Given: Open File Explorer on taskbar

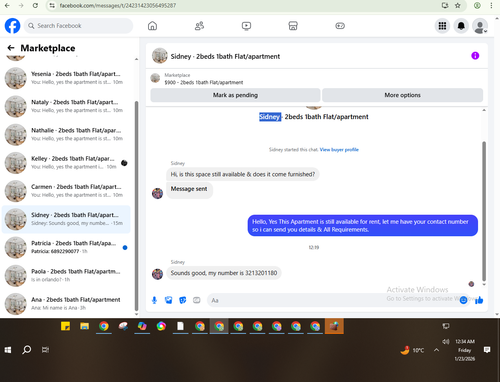Looking at the screenshot, I should pyautogui.click(x=84, y=326).
